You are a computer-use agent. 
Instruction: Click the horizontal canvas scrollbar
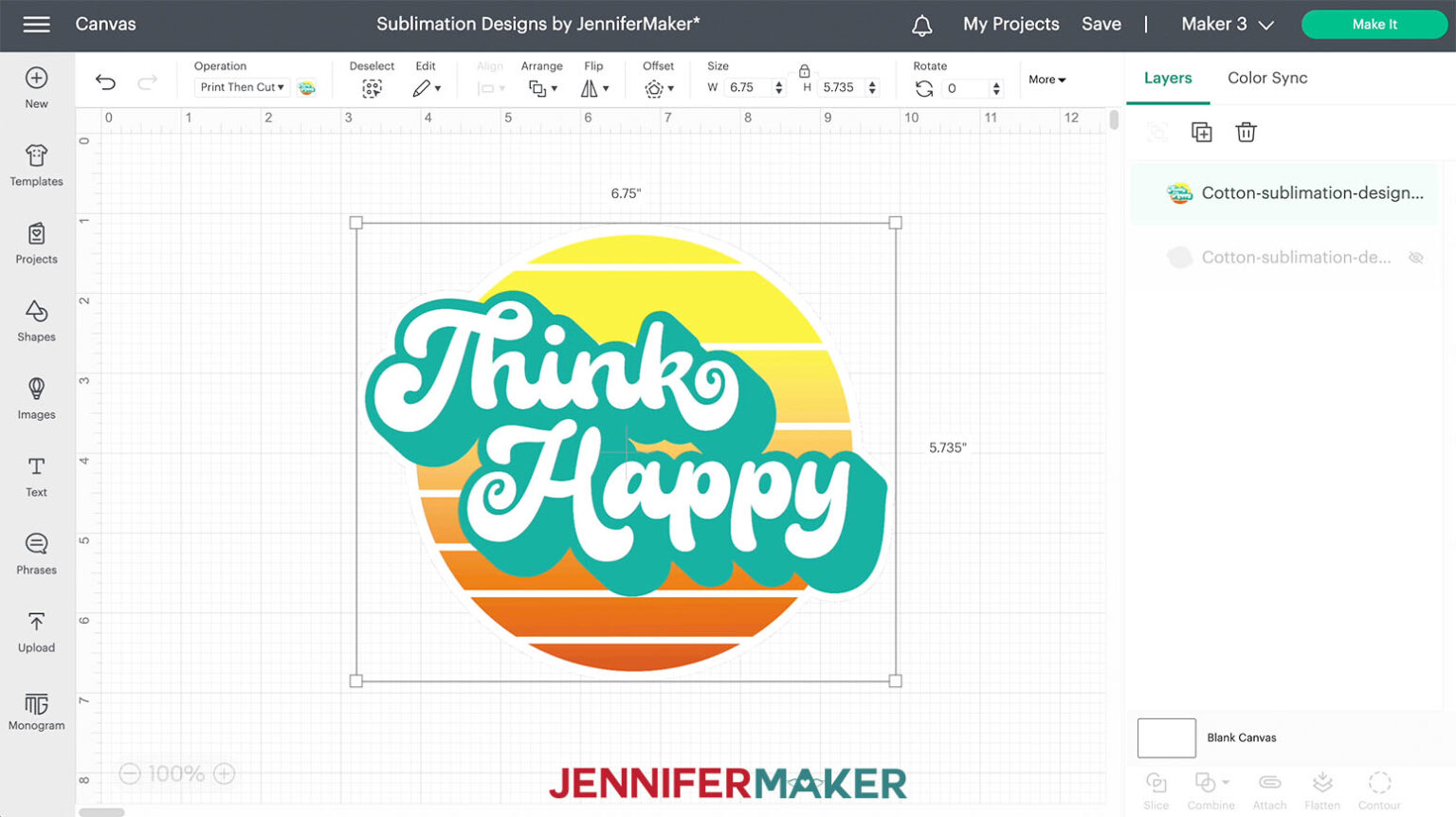pos(101,812)
